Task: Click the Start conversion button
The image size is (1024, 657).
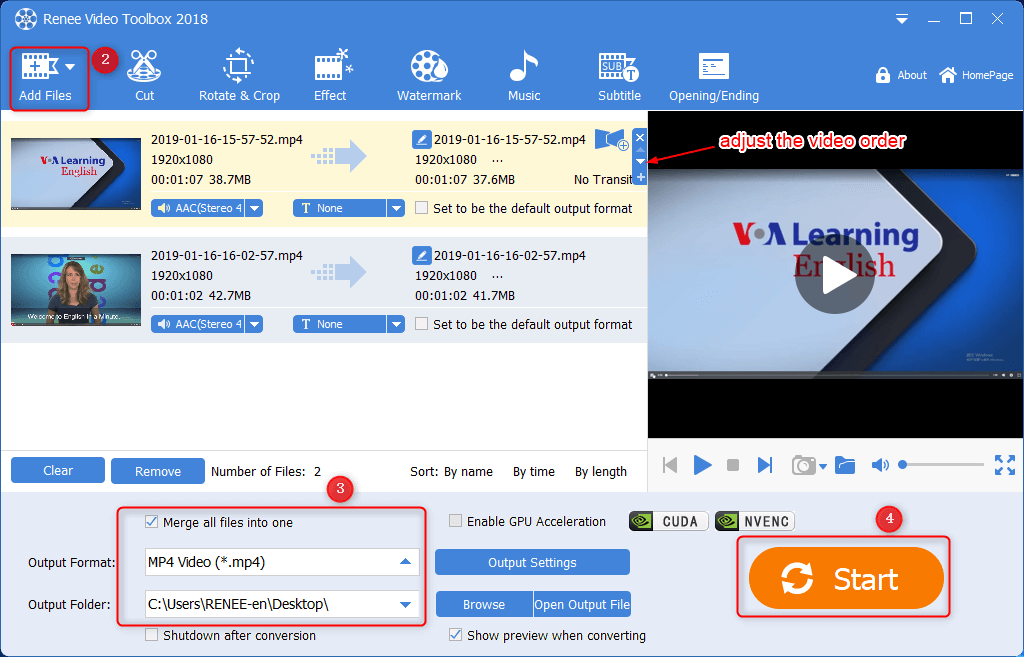Action: pos(846,579)
